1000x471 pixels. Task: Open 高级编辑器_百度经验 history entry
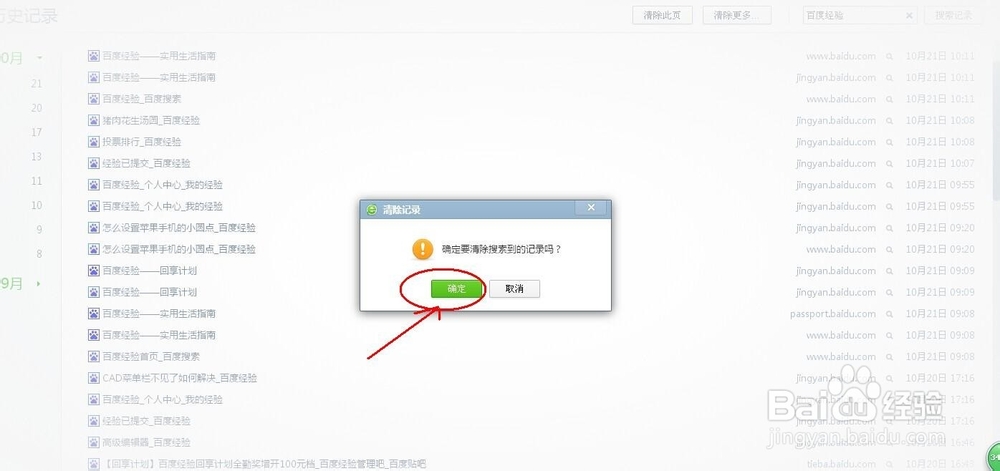(147, 442)
